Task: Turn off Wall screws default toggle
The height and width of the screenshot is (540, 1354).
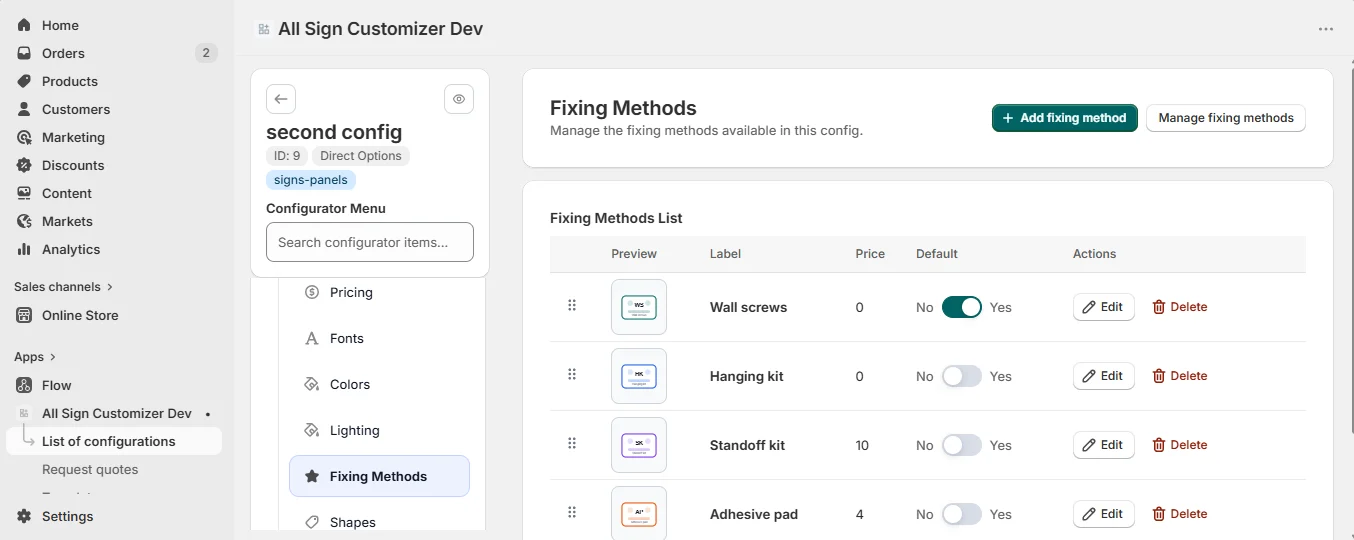Action: pos(962,307)
